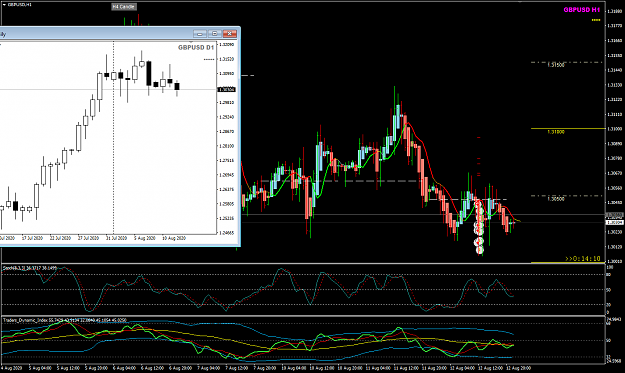Click the GBPUSD D1 label
The width and height of the screenshot is (625, 373).
point(196,47)
